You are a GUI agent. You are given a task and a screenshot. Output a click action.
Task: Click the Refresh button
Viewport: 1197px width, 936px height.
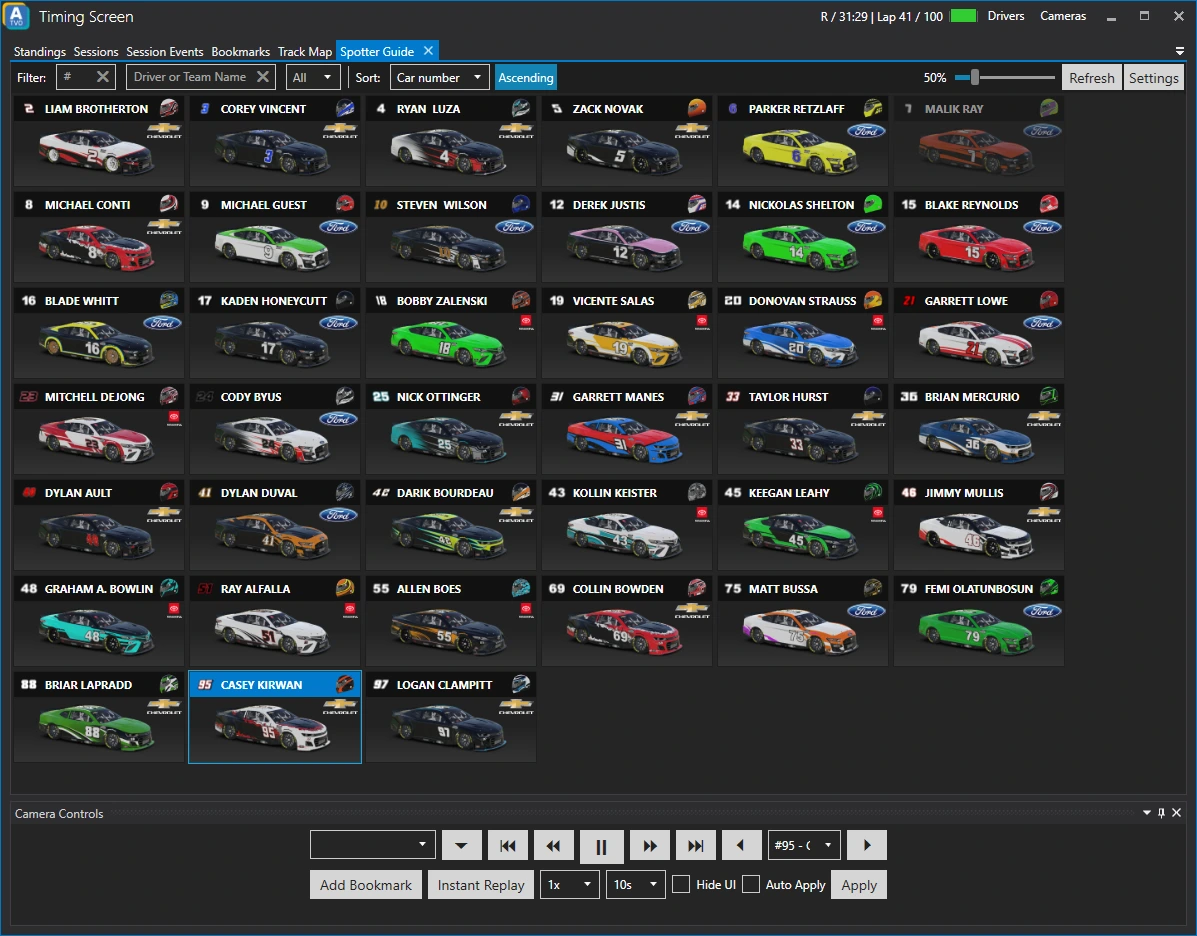(1091, 78)
